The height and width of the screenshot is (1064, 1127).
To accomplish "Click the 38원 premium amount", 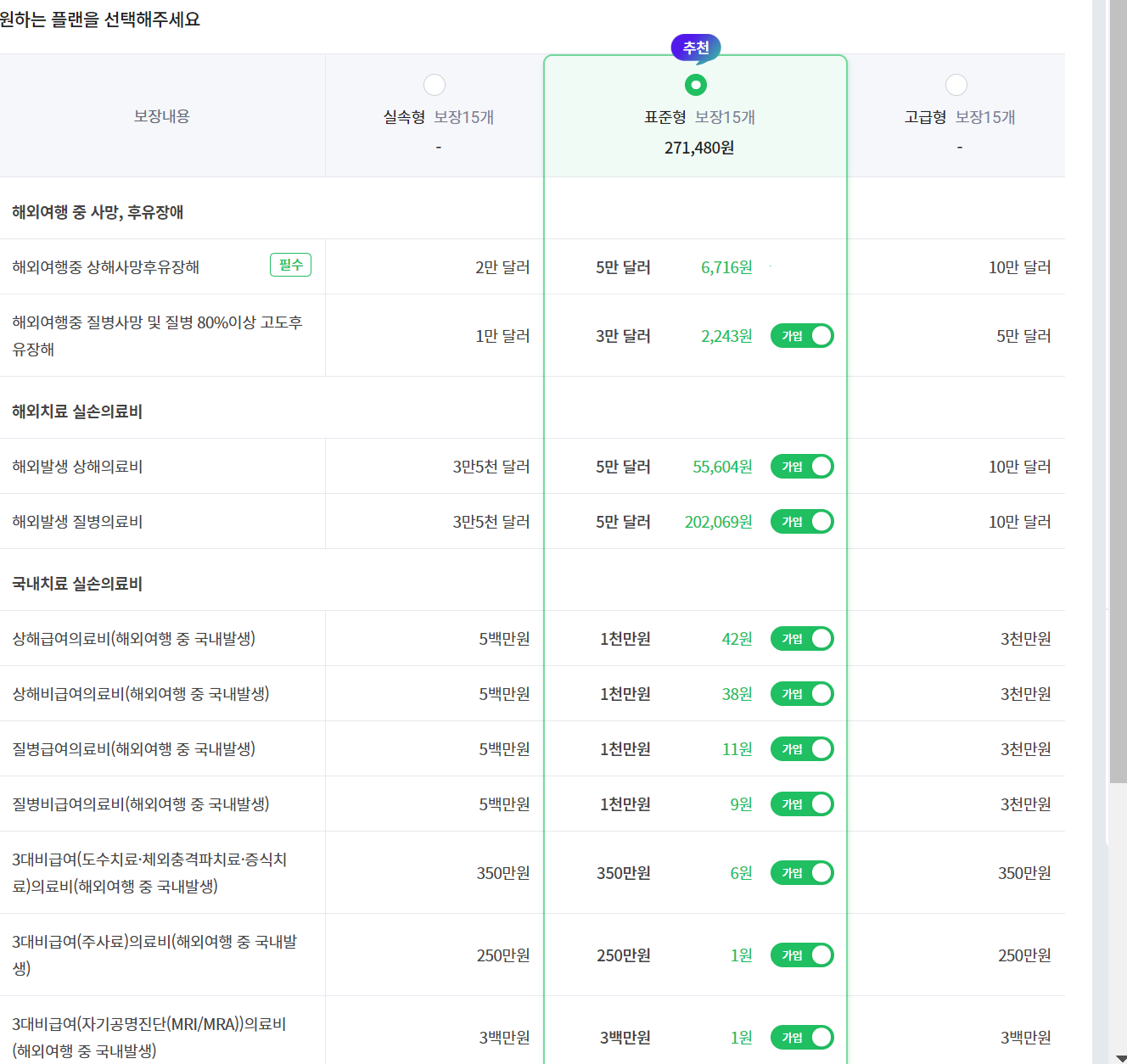I will click(x=737, y=694).
